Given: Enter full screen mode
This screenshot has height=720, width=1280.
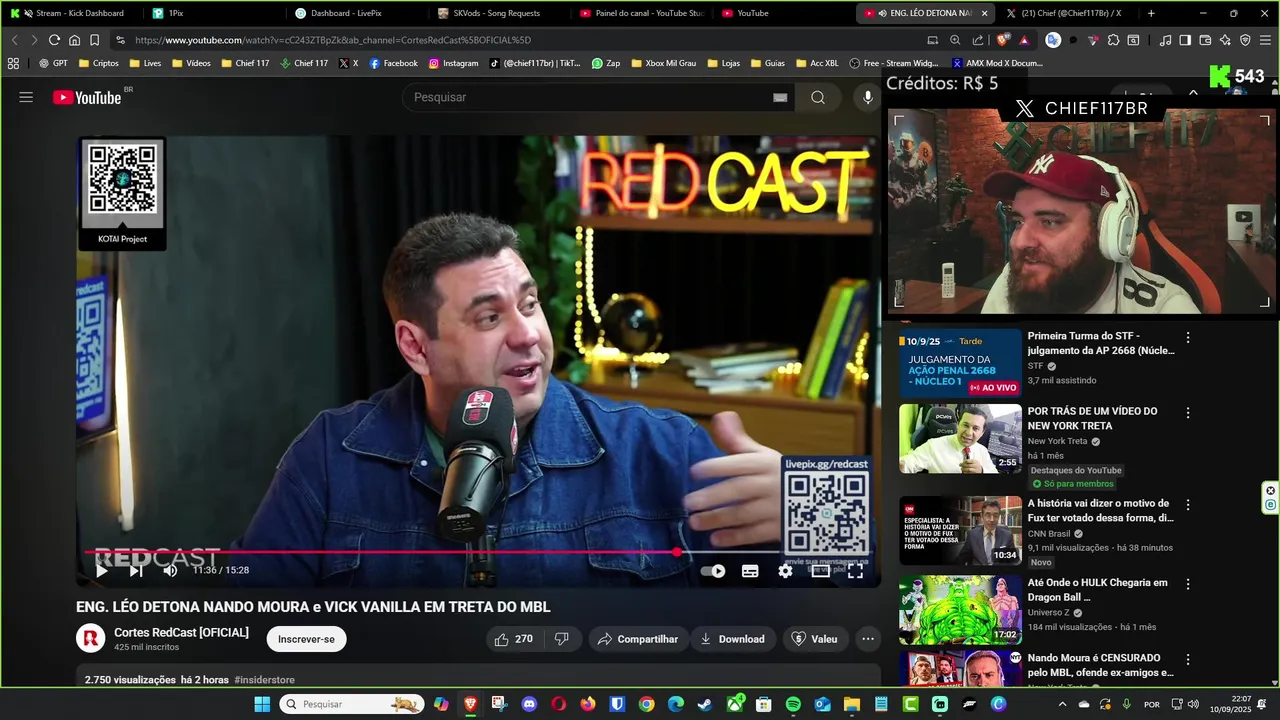Looking at the screenshot, I should (855, 571).
